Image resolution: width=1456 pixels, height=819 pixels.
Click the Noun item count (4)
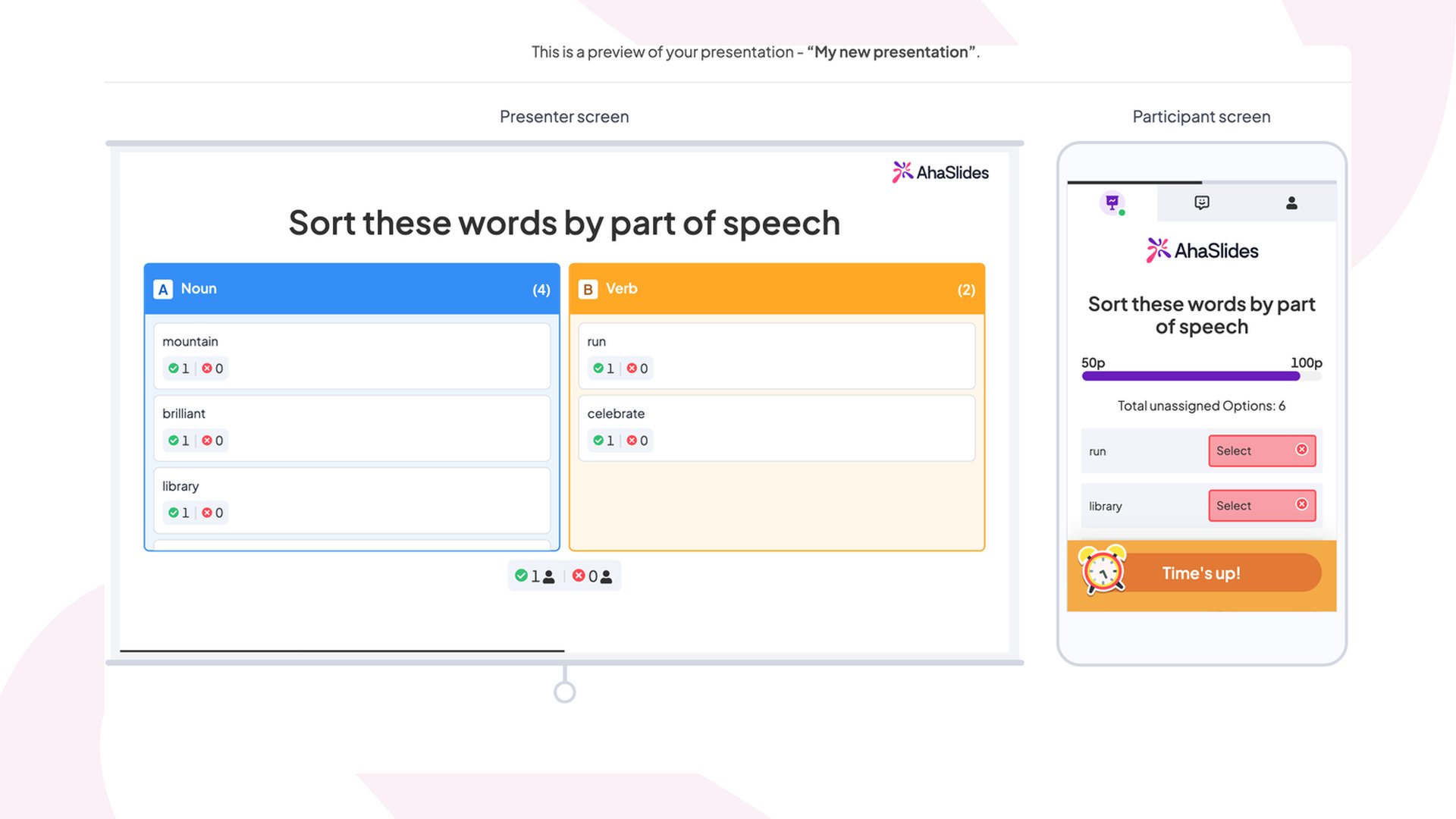(541, 290)
